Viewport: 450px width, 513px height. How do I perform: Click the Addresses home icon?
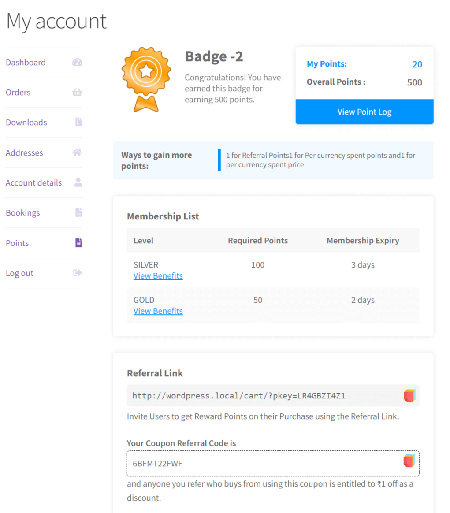point(77,153)
